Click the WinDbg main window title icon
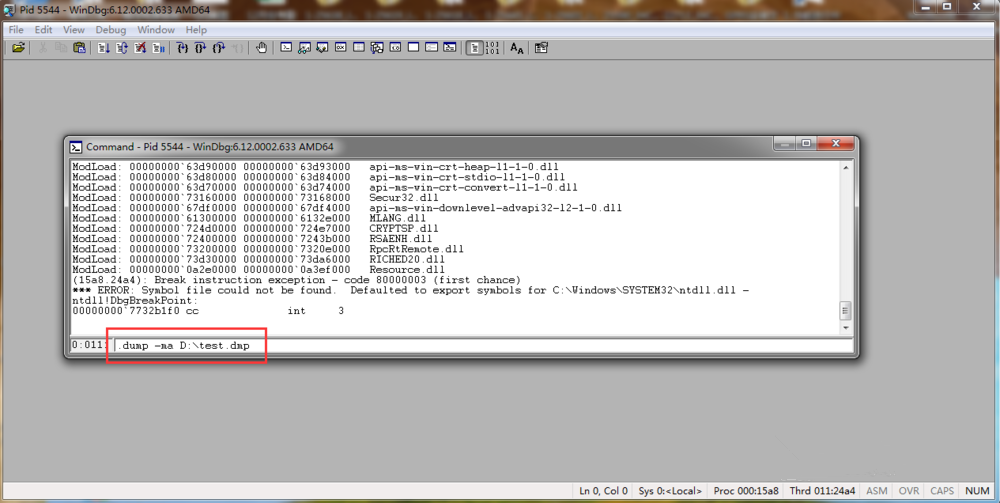Screen dimensions: 1000x503 coord(9,10)
